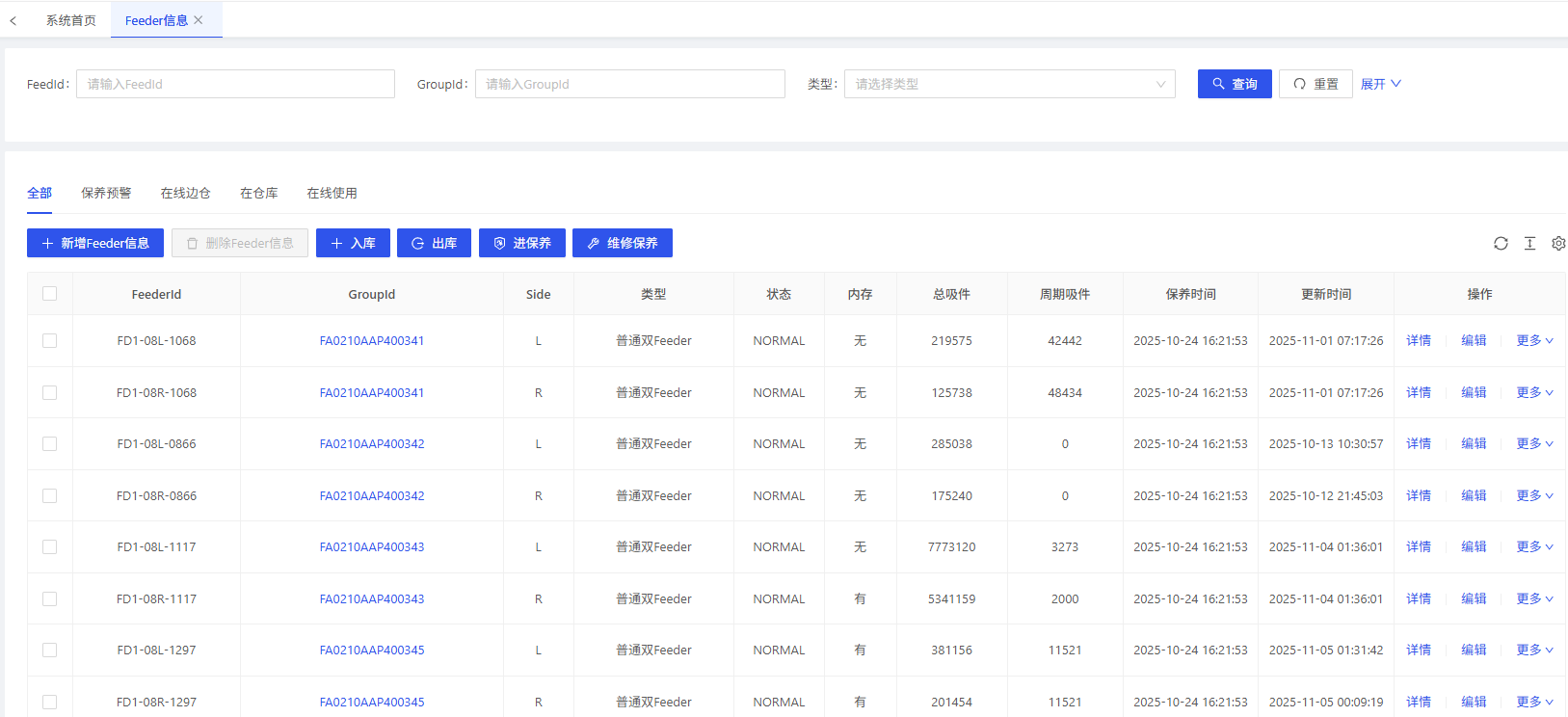Click the 入库 button with plus icon
This screenshot has height=717, width=1568.
coord(353,244)
